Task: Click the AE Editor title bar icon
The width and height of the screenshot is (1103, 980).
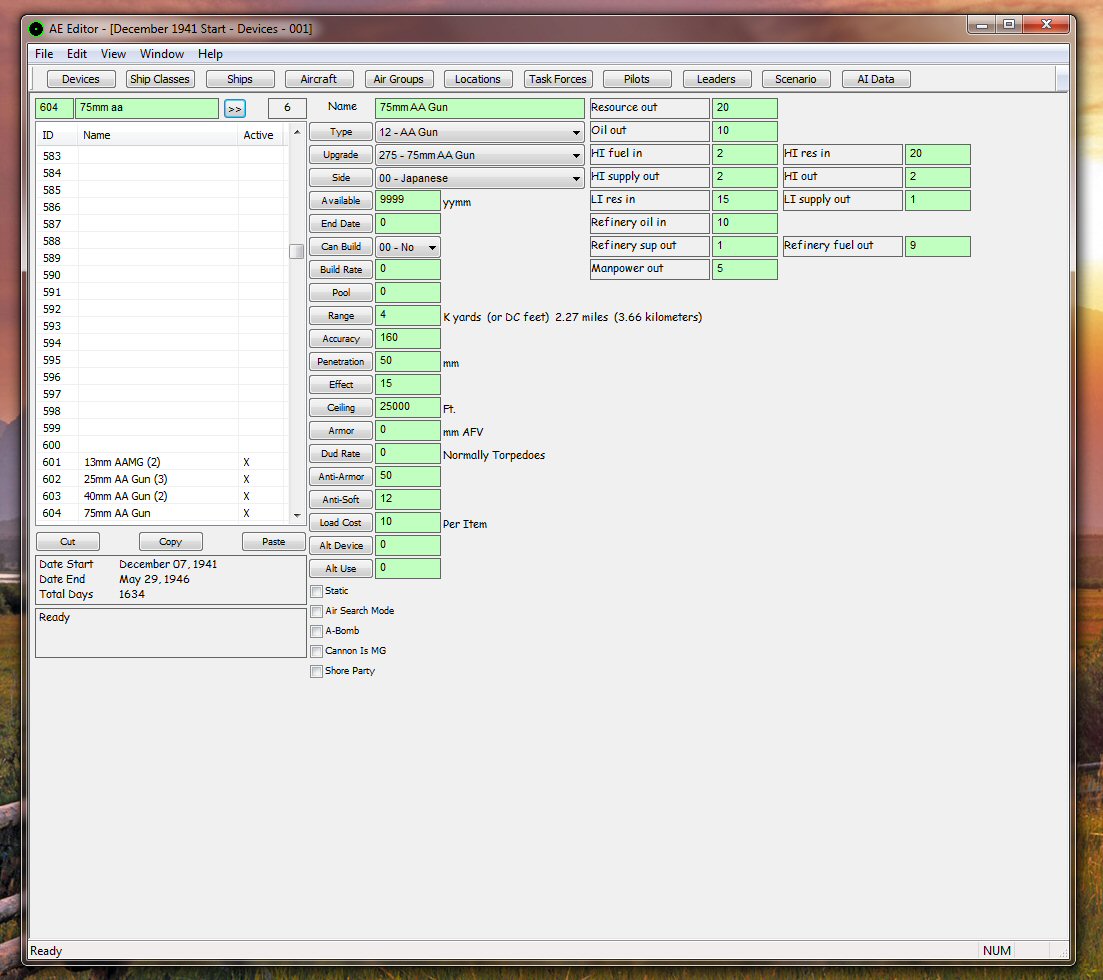Action: (36, 28)
